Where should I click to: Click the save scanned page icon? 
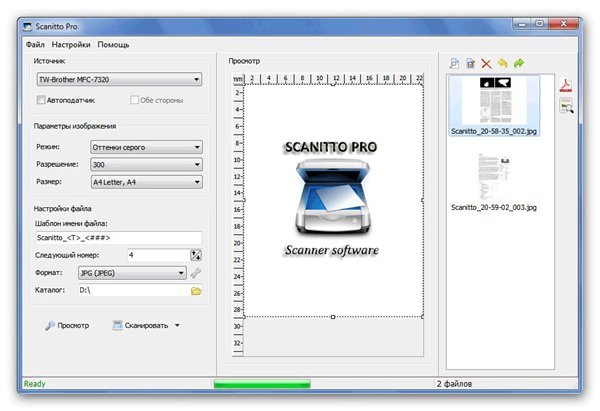pos(470,63)
